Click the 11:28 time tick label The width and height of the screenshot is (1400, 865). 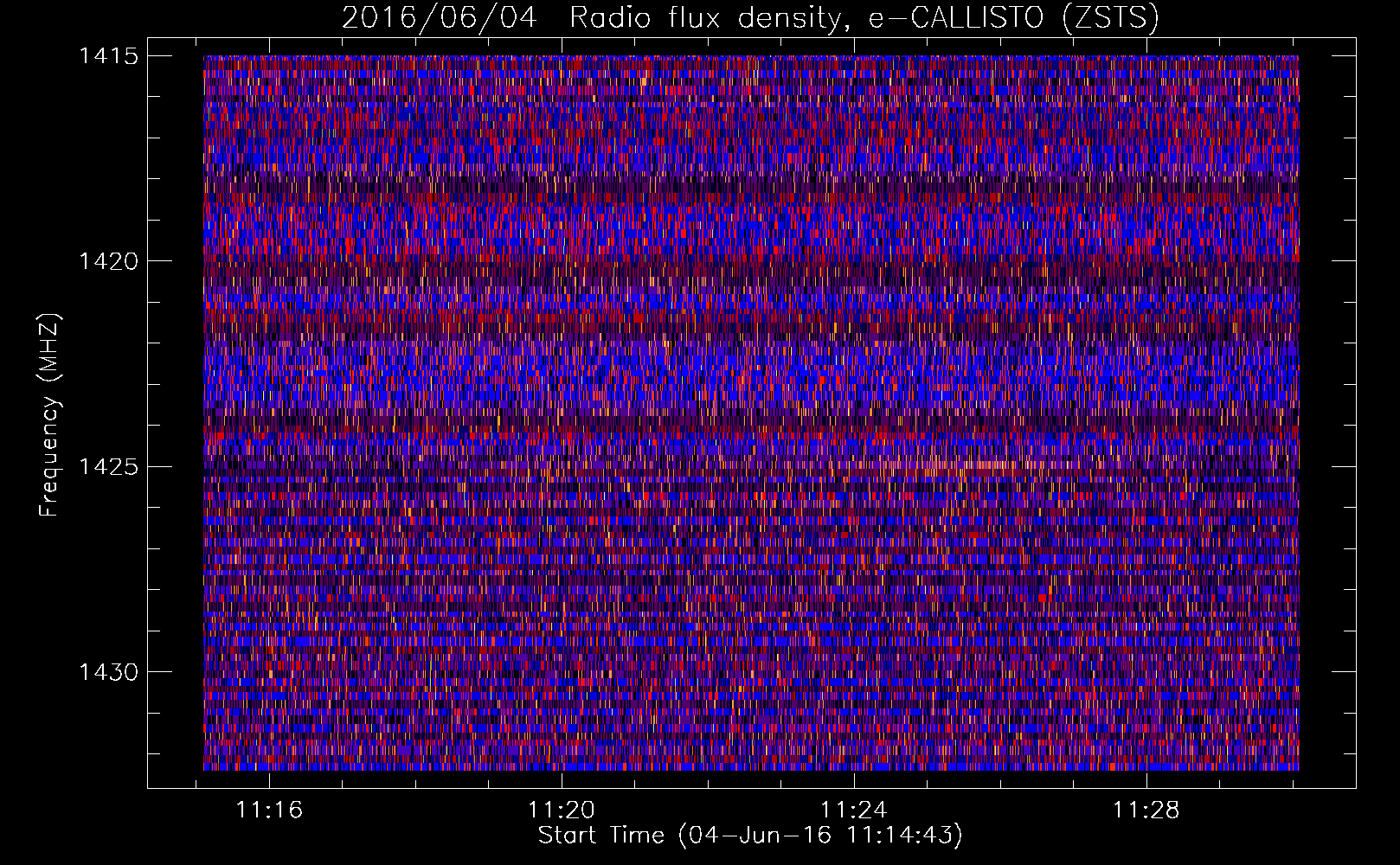pos(1146,811)
